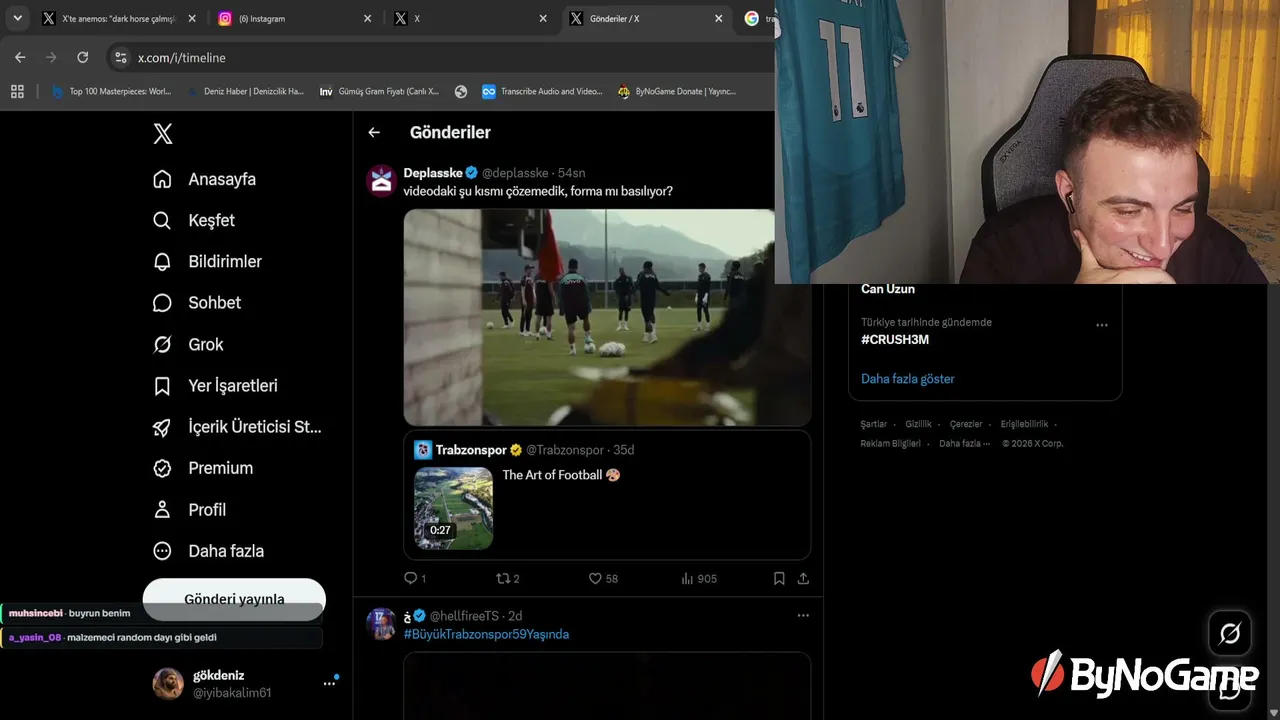Open Gizlilik footer link

point(918,424)
